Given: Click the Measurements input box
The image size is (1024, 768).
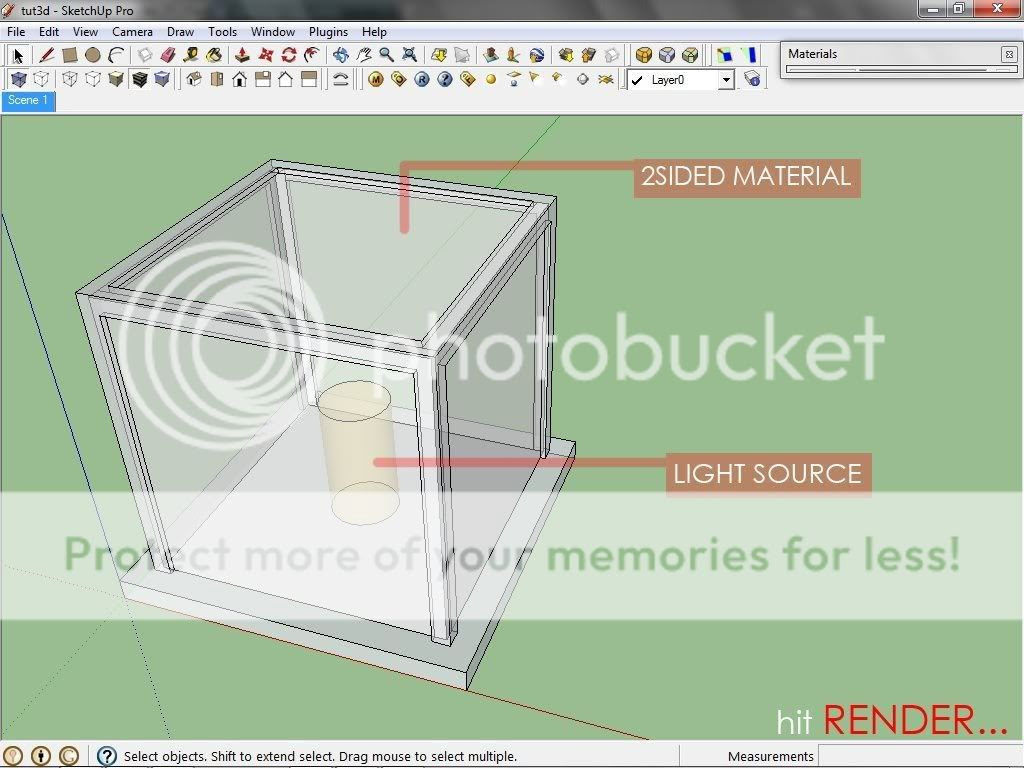Looking at the screenshot, I should pyautogui.click(x=920, y=756).
